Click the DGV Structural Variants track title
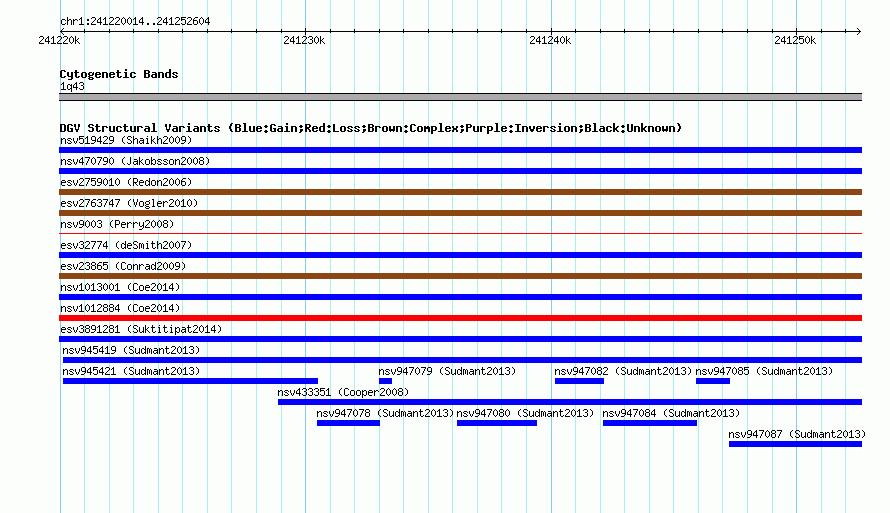Viewport: 890px width, 513px height. [371, 128]
